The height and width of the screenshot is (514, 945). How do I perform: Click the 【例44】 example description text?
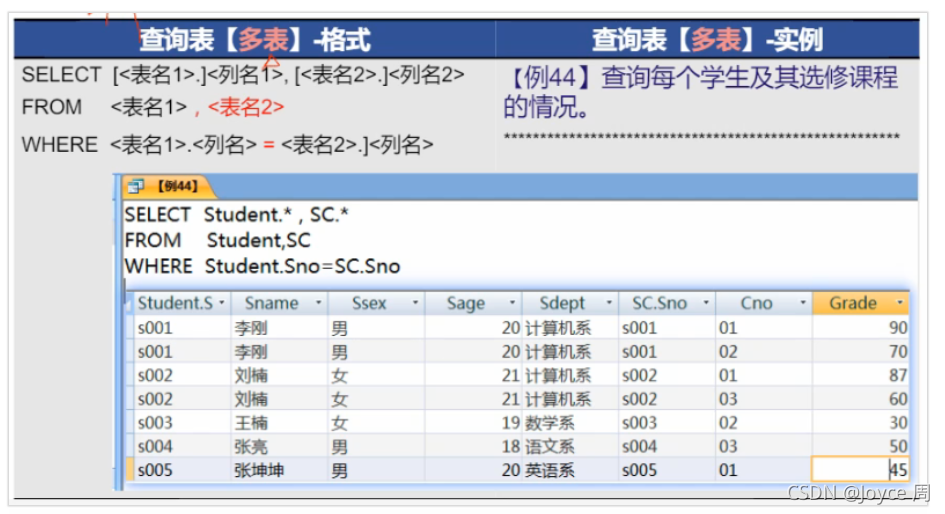pos(700,92)
